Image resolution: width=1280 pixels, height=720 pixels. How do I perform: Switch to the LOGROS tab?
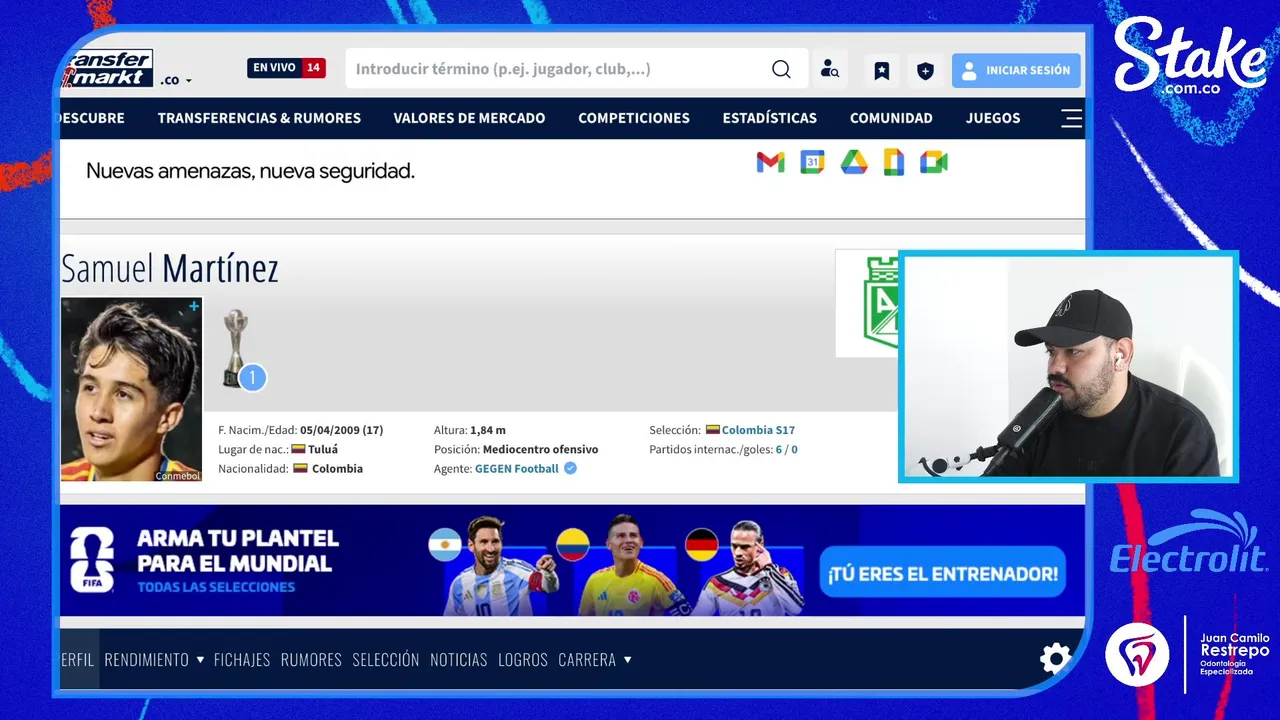click(523, 659)
